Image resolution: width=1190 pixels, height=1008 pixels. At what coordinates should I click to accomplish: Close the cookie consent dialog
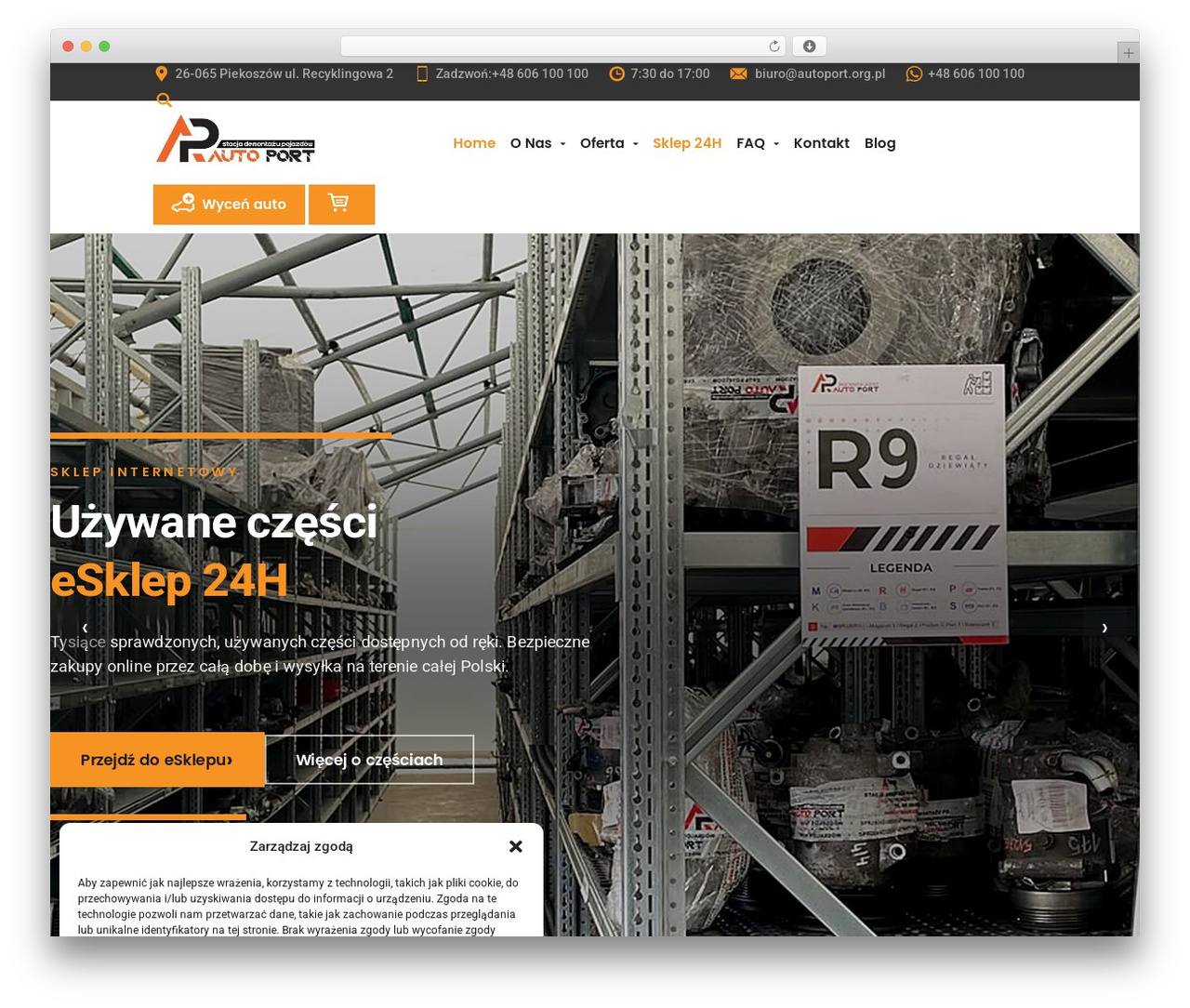pyautogui.click(x=516, y=846)
